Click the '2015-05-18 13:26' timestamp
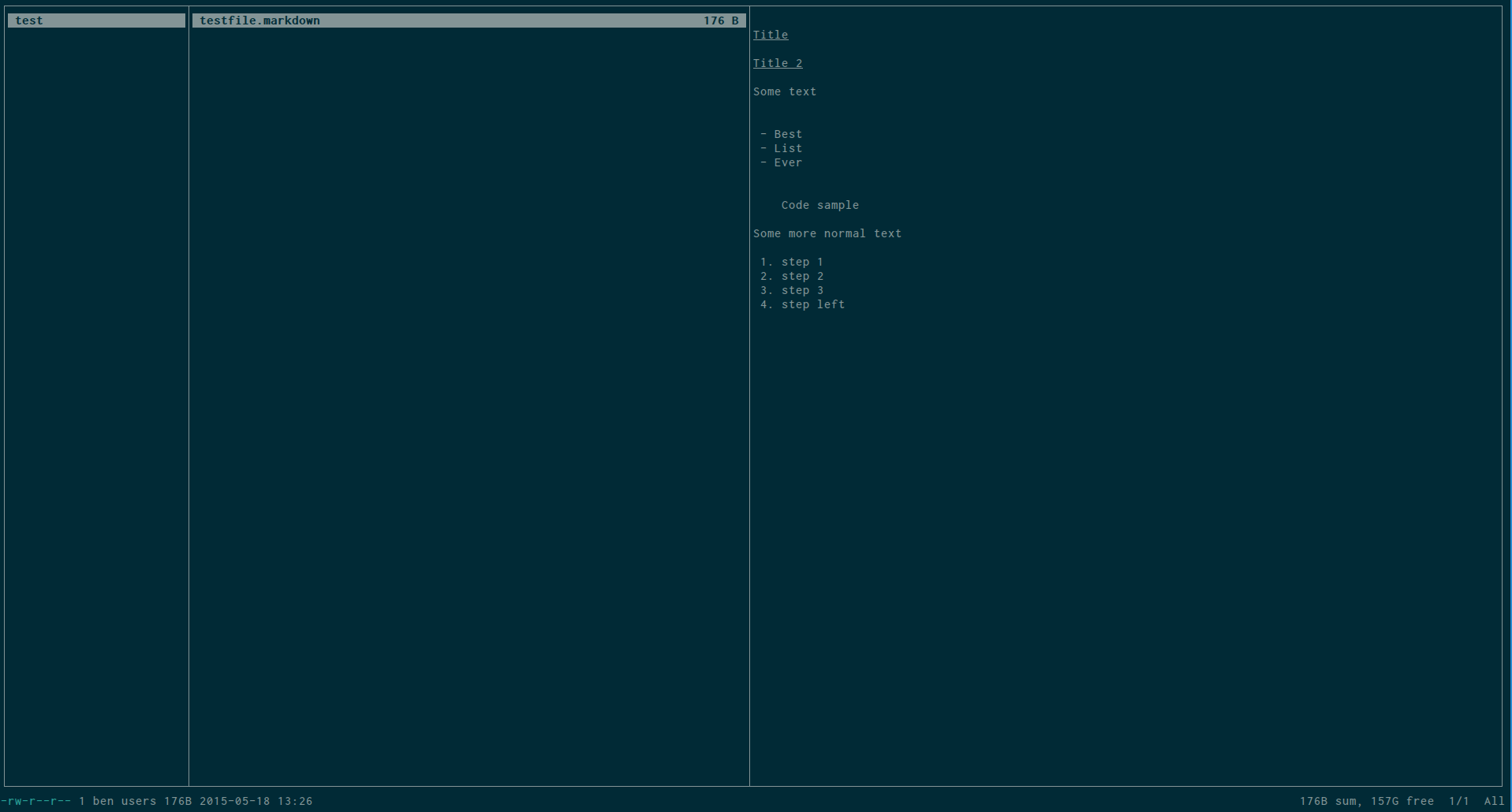 (x=256, y=801)
